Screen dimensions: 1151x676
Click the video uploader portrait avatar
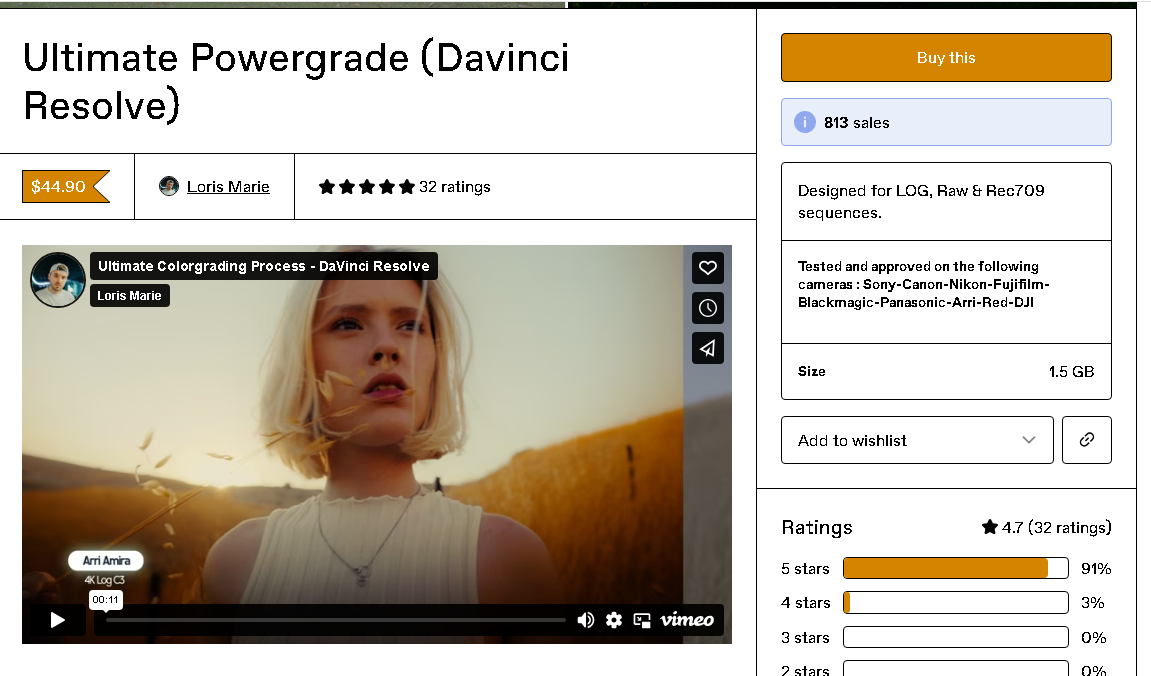coord(57,280)
